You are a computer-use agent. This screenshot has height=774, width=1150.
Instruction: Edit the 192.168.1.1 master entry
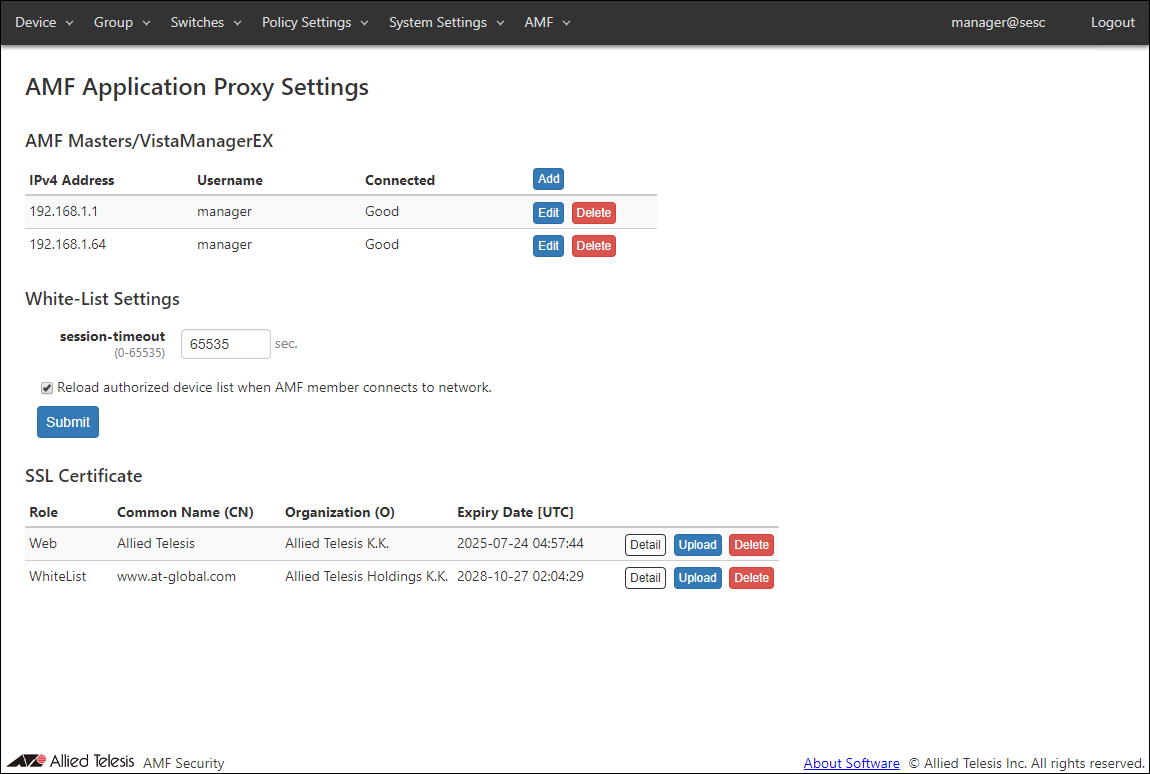(548, 213)
